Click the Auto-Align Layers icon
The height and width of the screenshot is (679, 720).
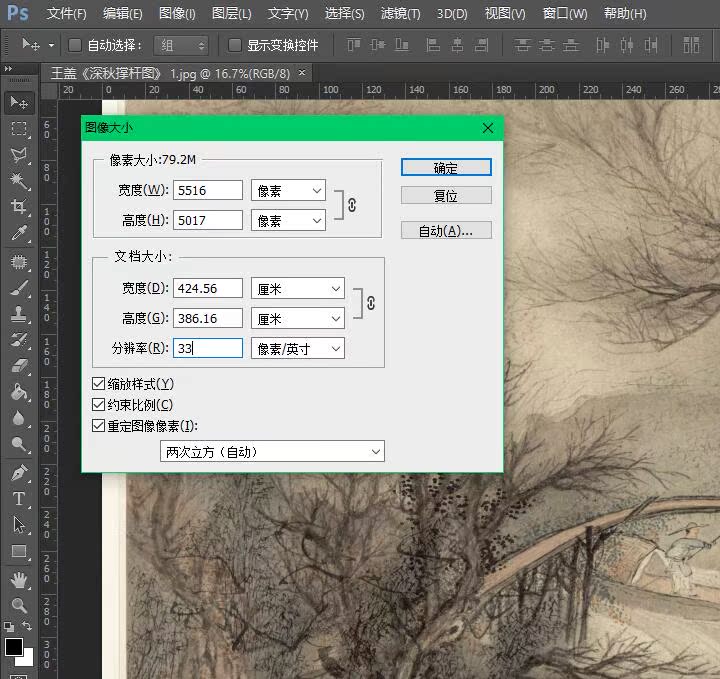point(691,45)
